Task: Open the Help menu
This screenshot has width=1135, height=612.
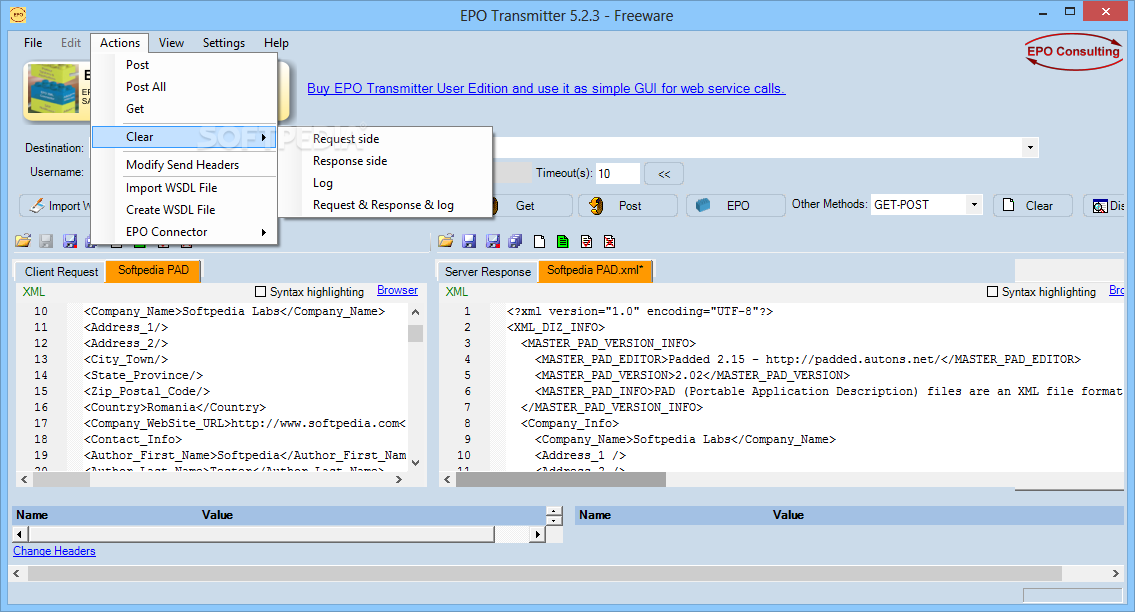Action: click(276, 43)
